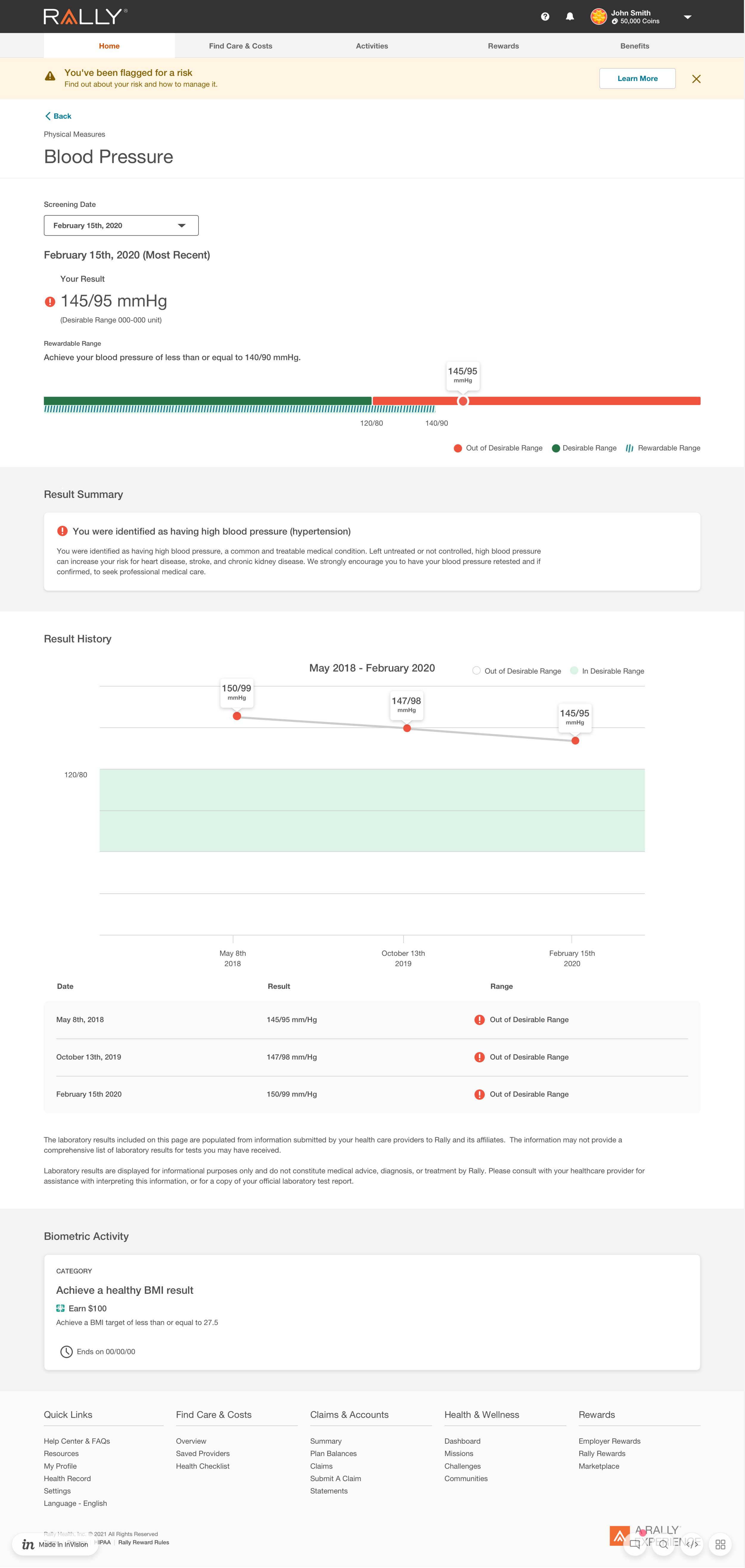Image resolution: width=745 pixels, height=1568 pixels.
Task: Click John Smith's profile avatar
Action: click(x=599, y=16)
